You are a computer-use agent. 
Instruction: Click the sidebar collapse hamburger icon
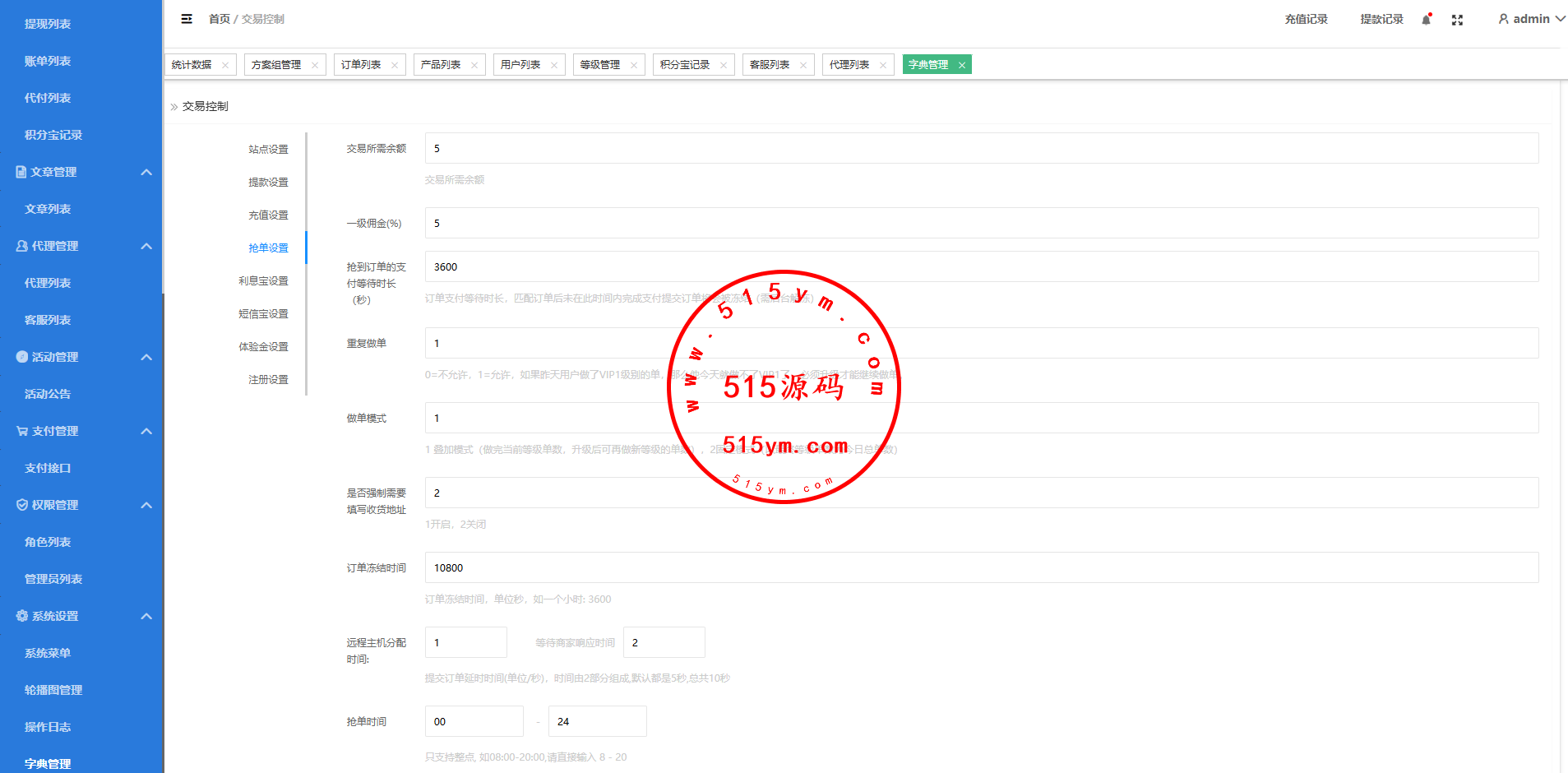coord(187,19)
